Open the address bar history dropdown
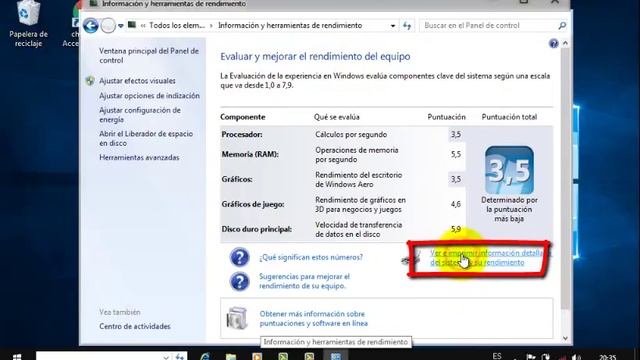The width and height of the screenshot is (640, 360). [x=393, y=26]
